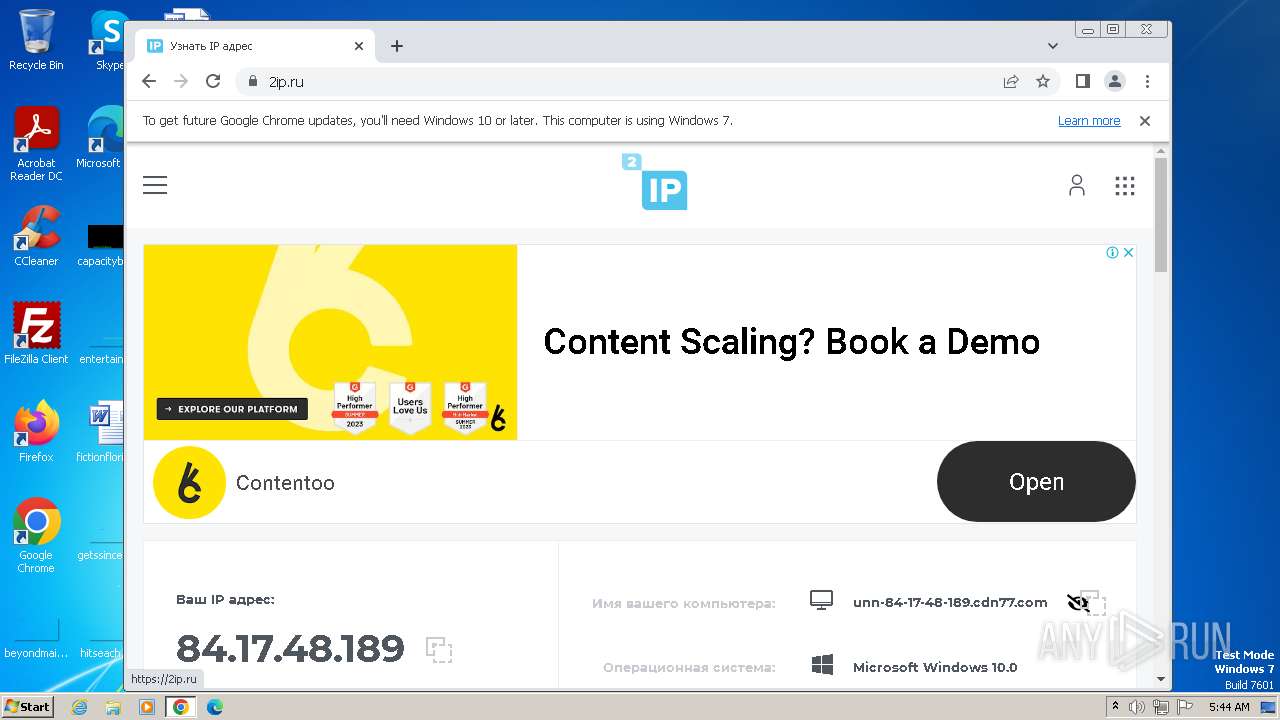Viewport: 1280px width, 720px height.
Task: Open Chrome side panel
Action: pyautogui.click(x=1083, y=81)
